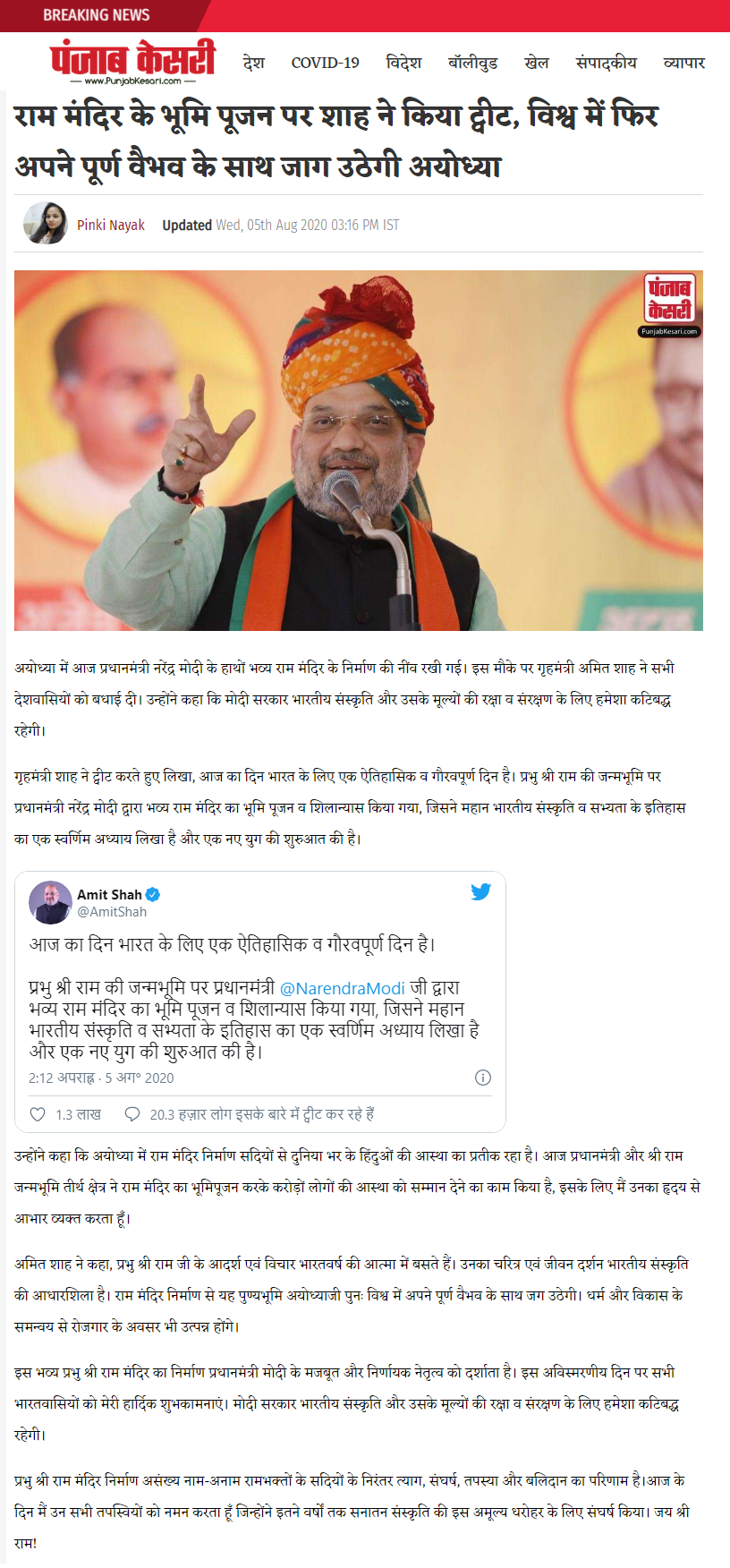Click author Pinki Nayak's avatar photo

pyautogui.click(x=46, y=224)
